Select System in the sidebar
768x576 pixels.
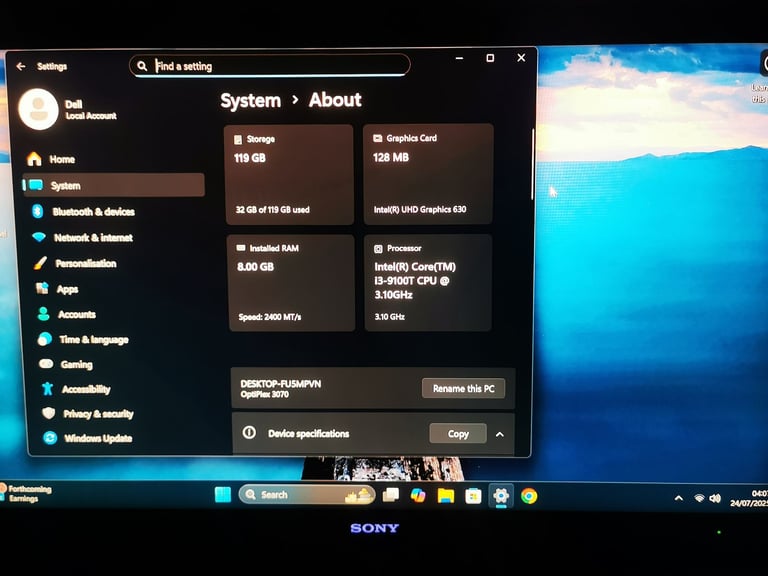coord(114,185)
